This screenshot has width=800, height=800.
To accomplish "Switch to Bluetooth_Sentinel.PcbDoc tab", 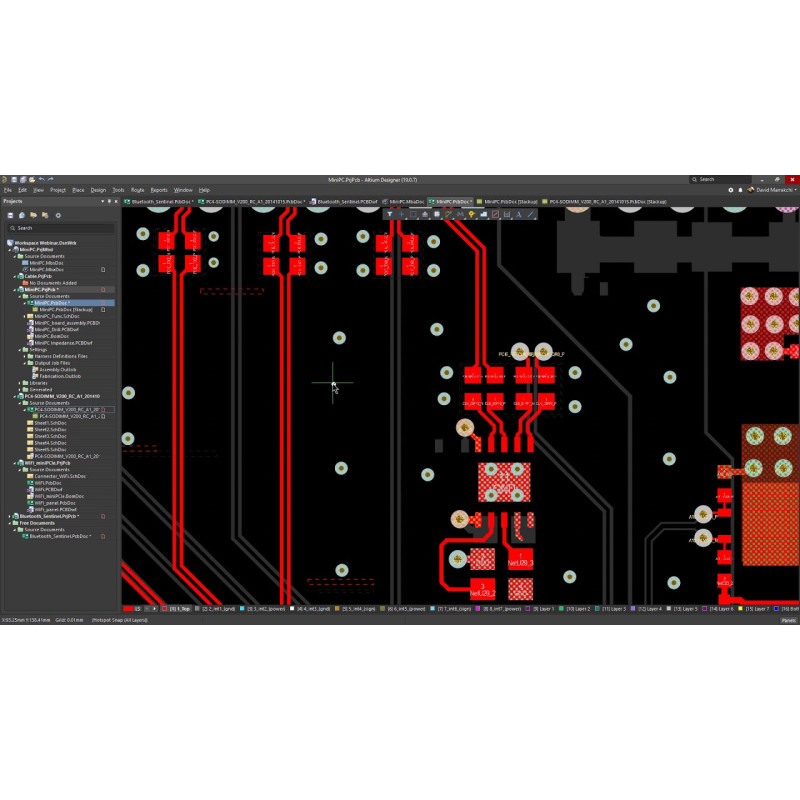I will [x=157, y=201].
